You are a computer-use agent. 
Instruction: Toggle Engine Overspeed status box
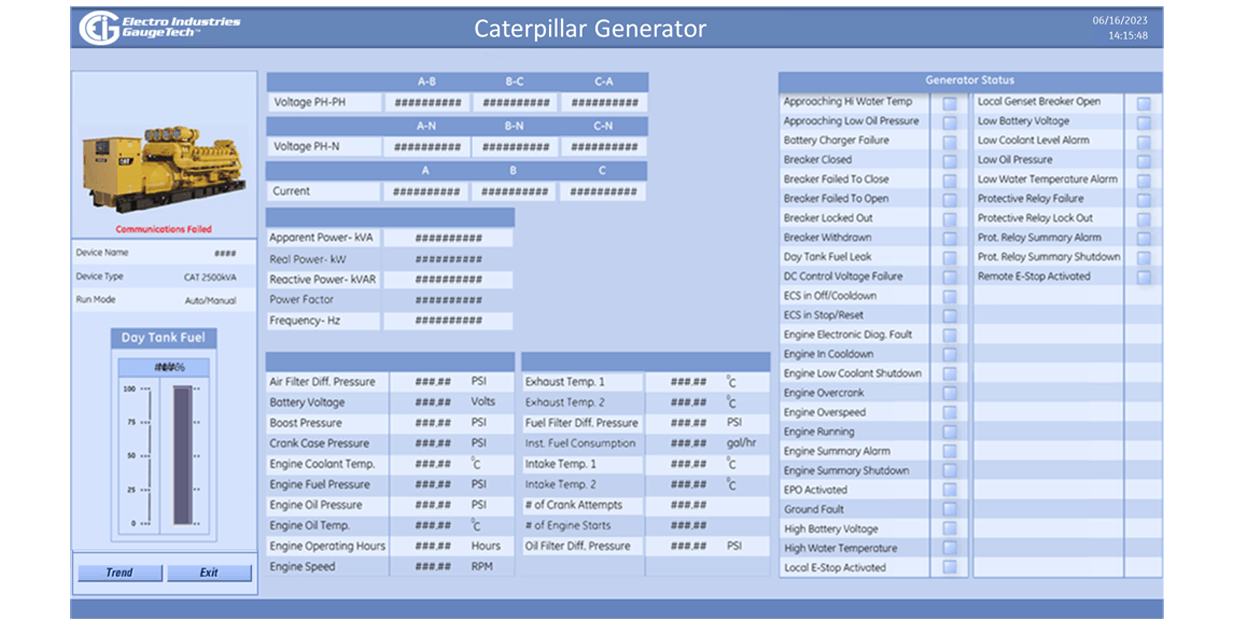pyautogui.click(x=949, y=413)
